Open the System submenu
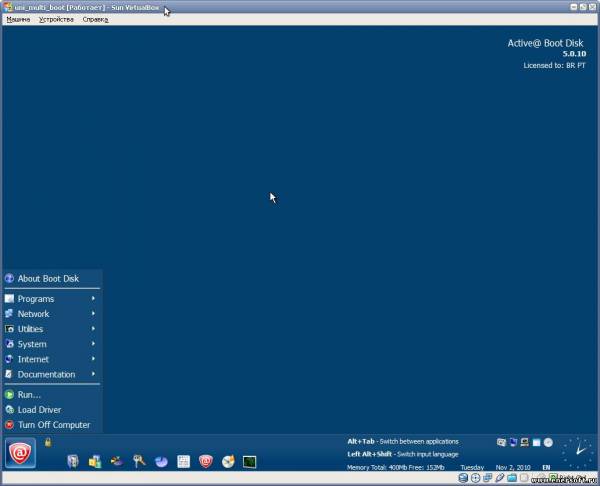 coord(52,344)
